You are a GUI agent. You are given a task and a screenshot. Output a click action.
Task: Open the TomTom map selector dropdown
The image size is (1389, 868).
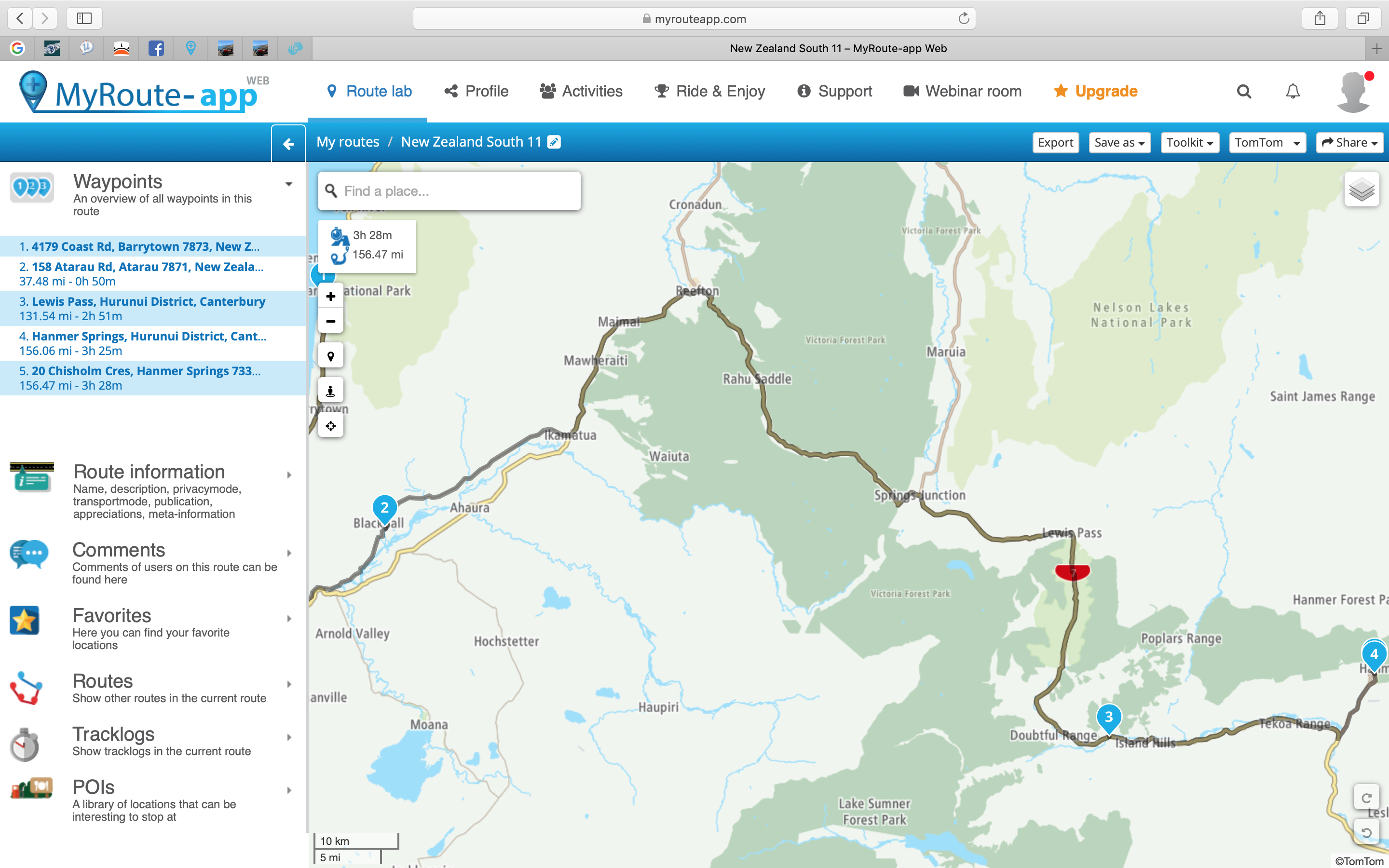(x=1267, y=142)
